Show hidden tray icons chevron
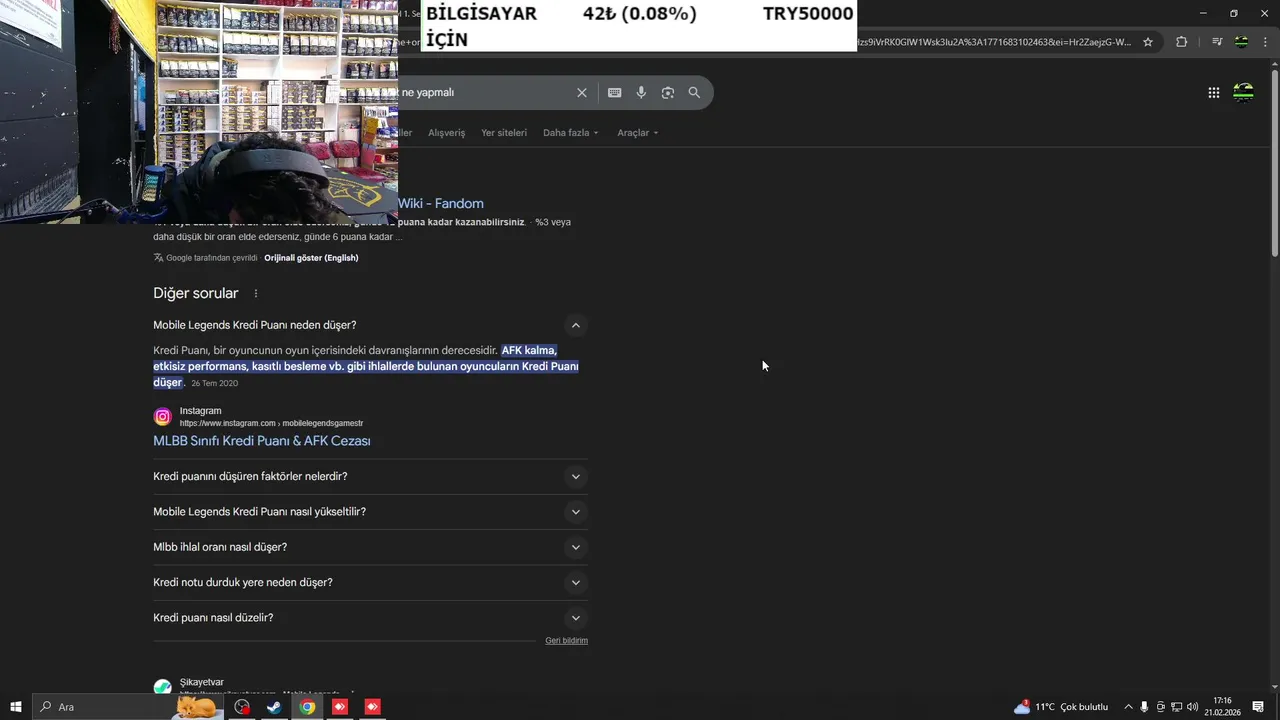This screenshot has height=720, width=1280. click(1128, 707)
